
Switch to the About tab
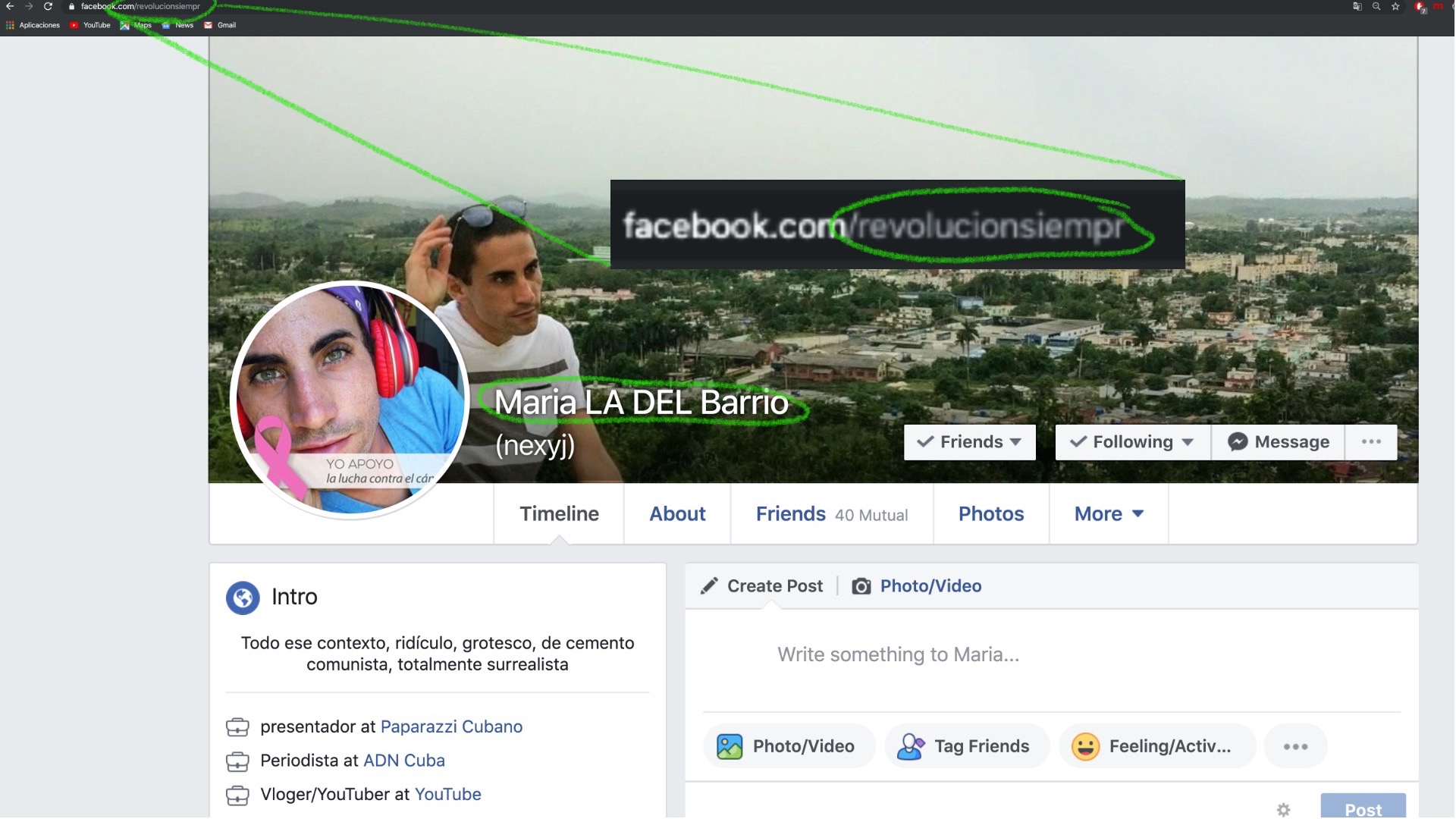677,514
